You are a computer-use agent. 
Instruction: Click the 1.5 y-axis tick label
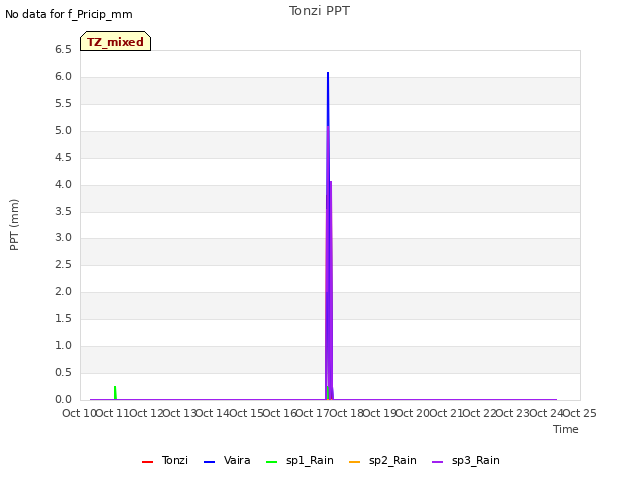pyautogui.click(x=63, y=318)
